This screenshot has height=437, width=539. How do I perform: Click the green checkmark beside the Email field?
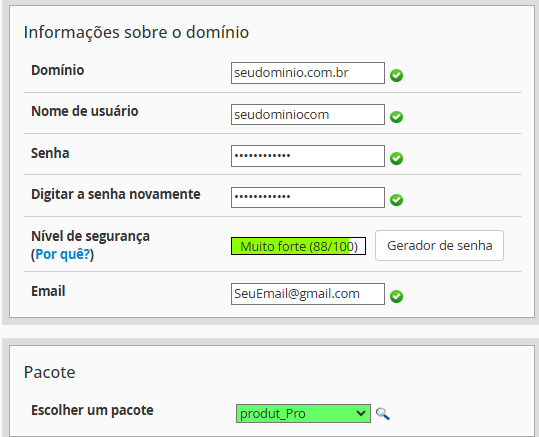coord(396,296)
